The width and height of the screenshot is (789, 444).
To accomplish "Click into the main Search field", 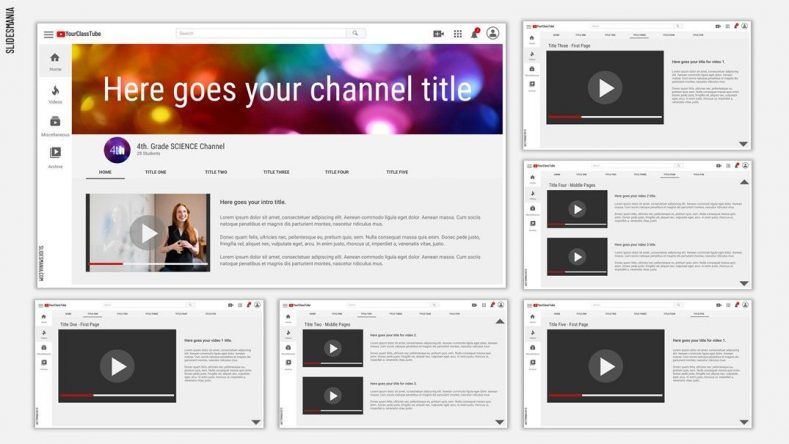I will point(262,33).
